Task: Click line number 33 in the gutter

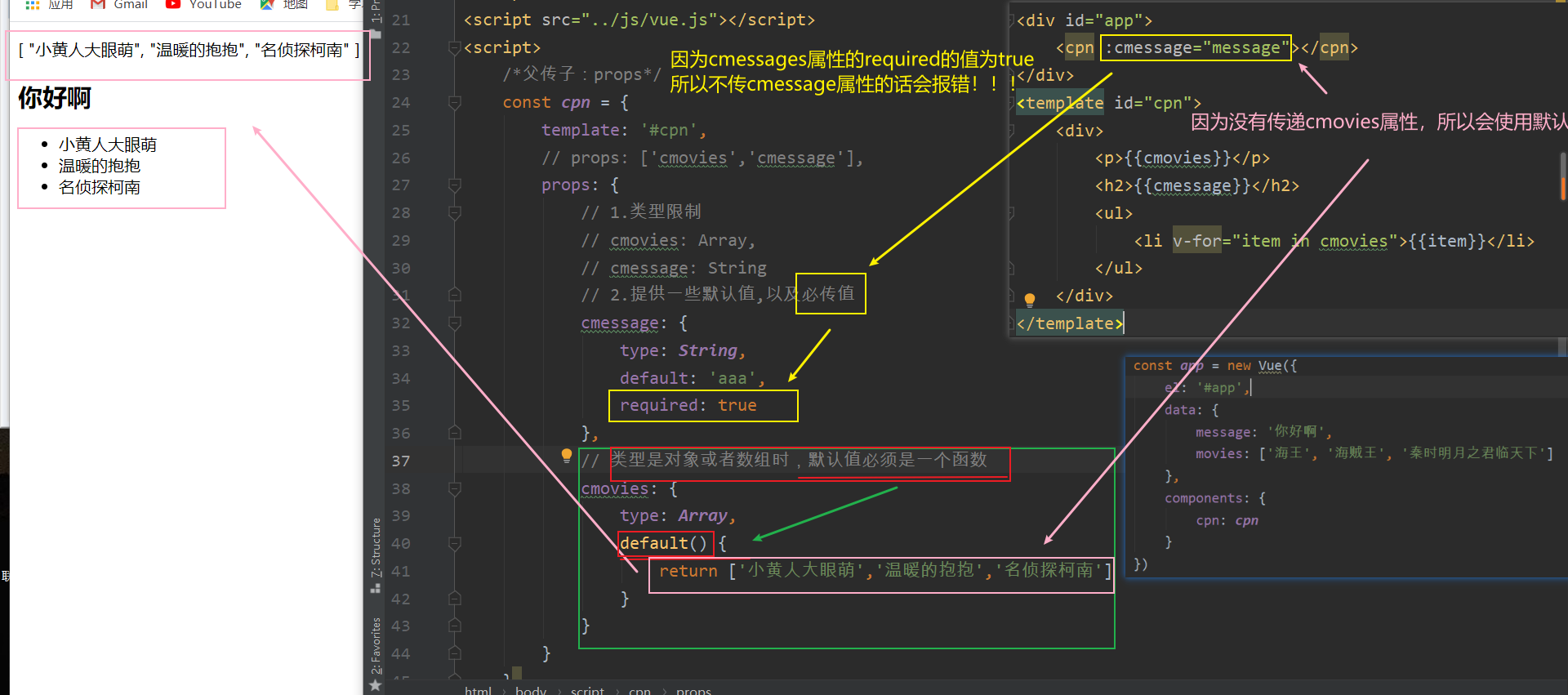Action: coord(400,351)
